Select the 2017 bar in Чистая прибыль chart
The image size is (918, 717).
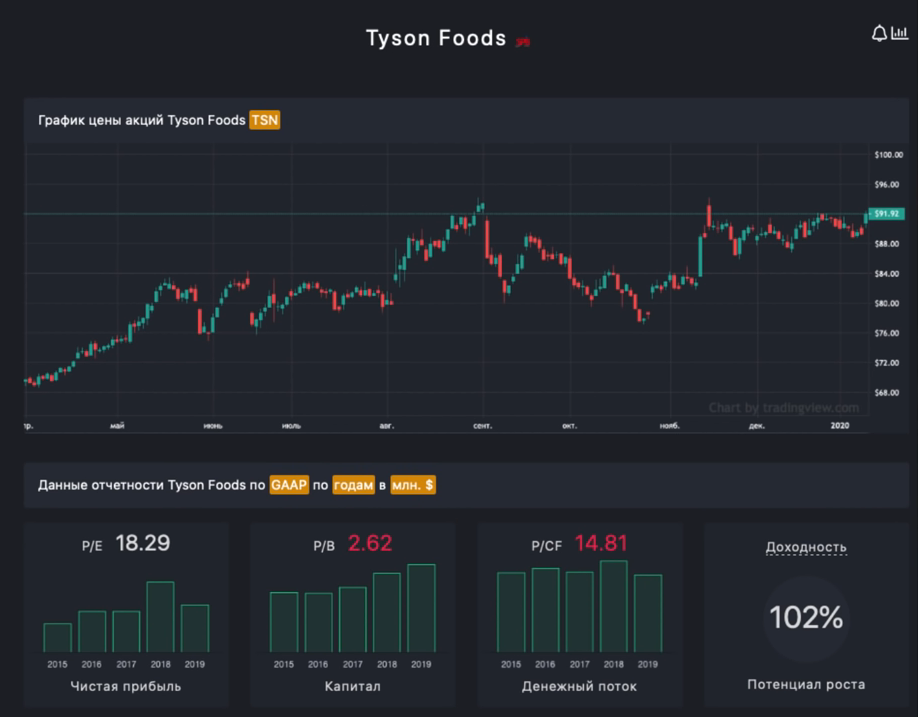(x=126, y=632)
